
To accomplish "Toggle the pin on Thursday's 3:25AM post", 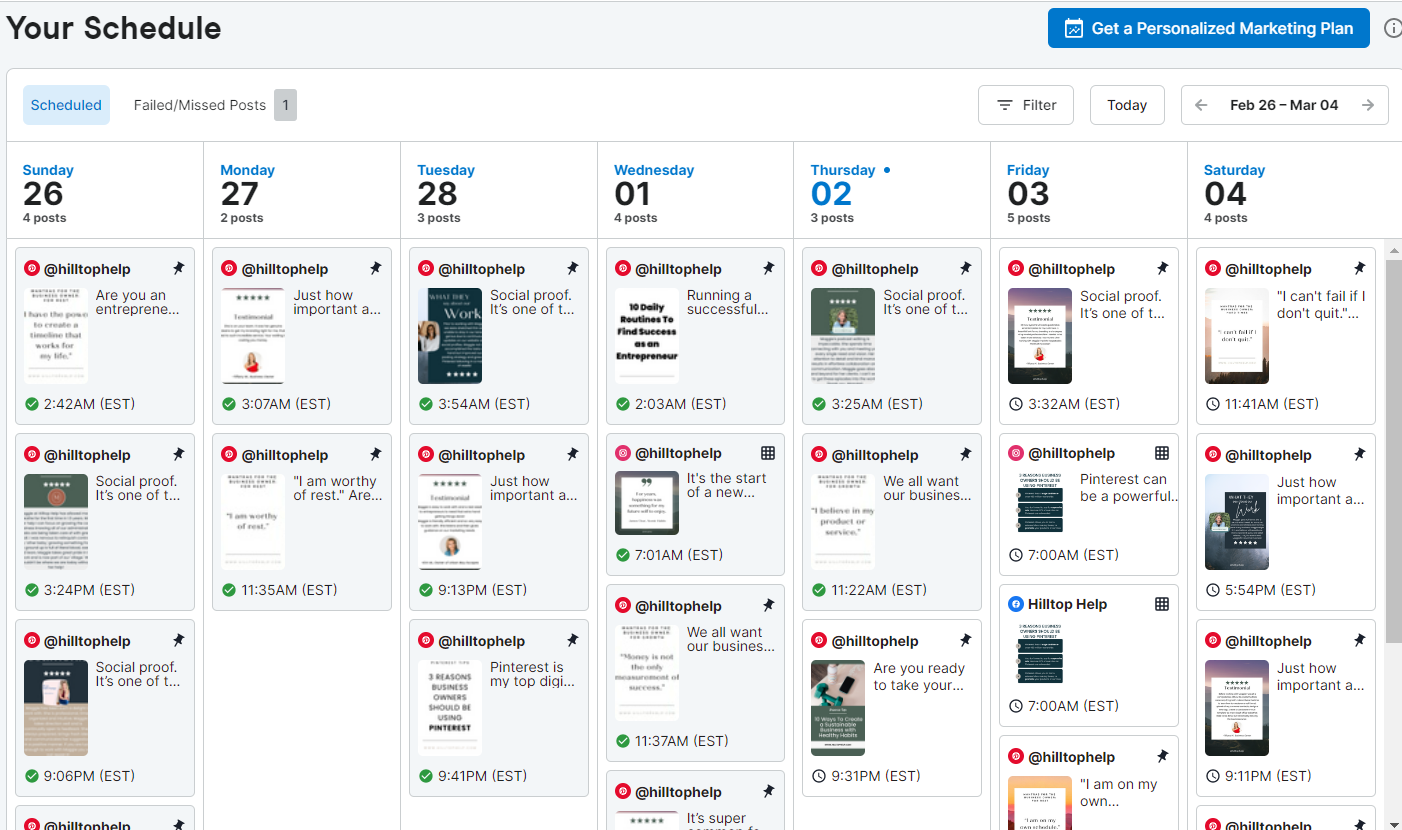I will (965, 267).
